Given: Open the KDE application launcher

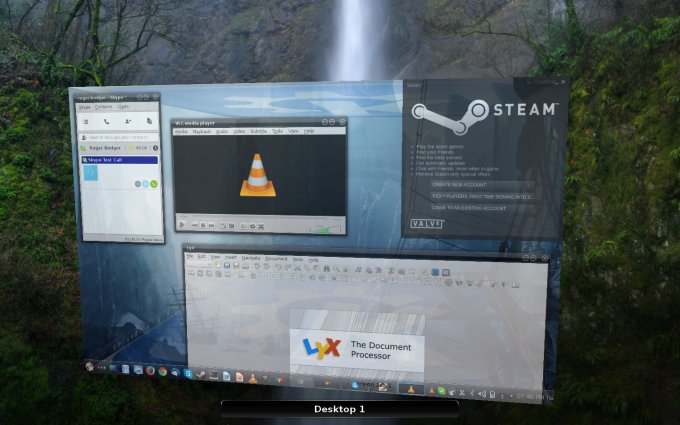Looking at the screenshot, I should coord(90,366).
